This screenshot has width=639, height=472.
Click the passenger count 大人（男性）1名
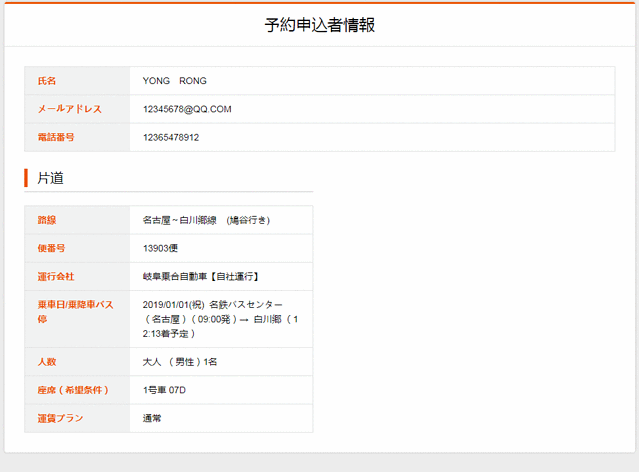coord(180,361)
